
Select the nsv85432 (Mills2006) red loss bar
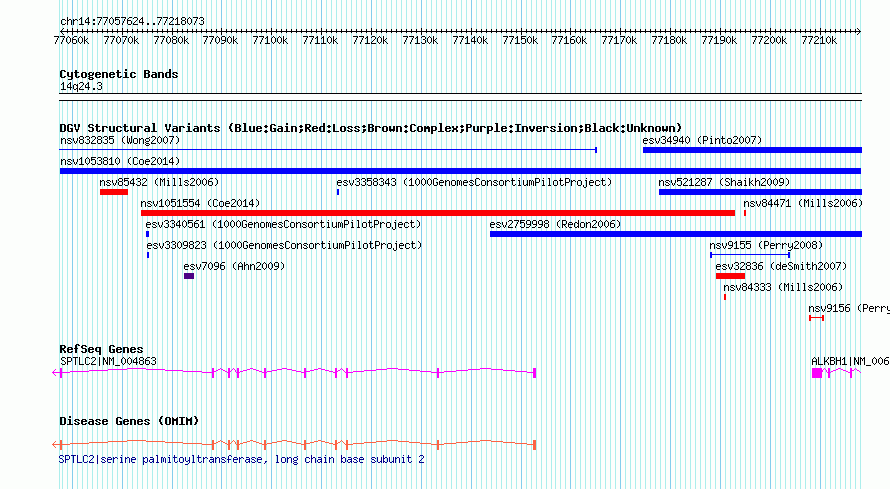114,192
